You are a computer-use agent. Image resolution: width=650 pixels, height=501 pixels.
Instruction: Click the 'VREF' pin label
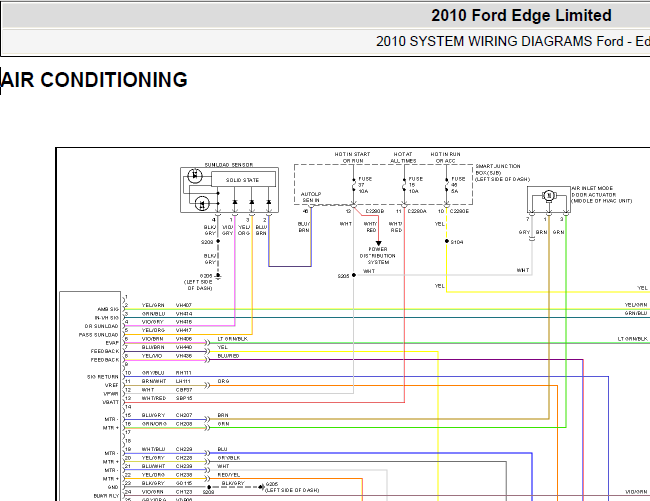[x=112, y=385]
